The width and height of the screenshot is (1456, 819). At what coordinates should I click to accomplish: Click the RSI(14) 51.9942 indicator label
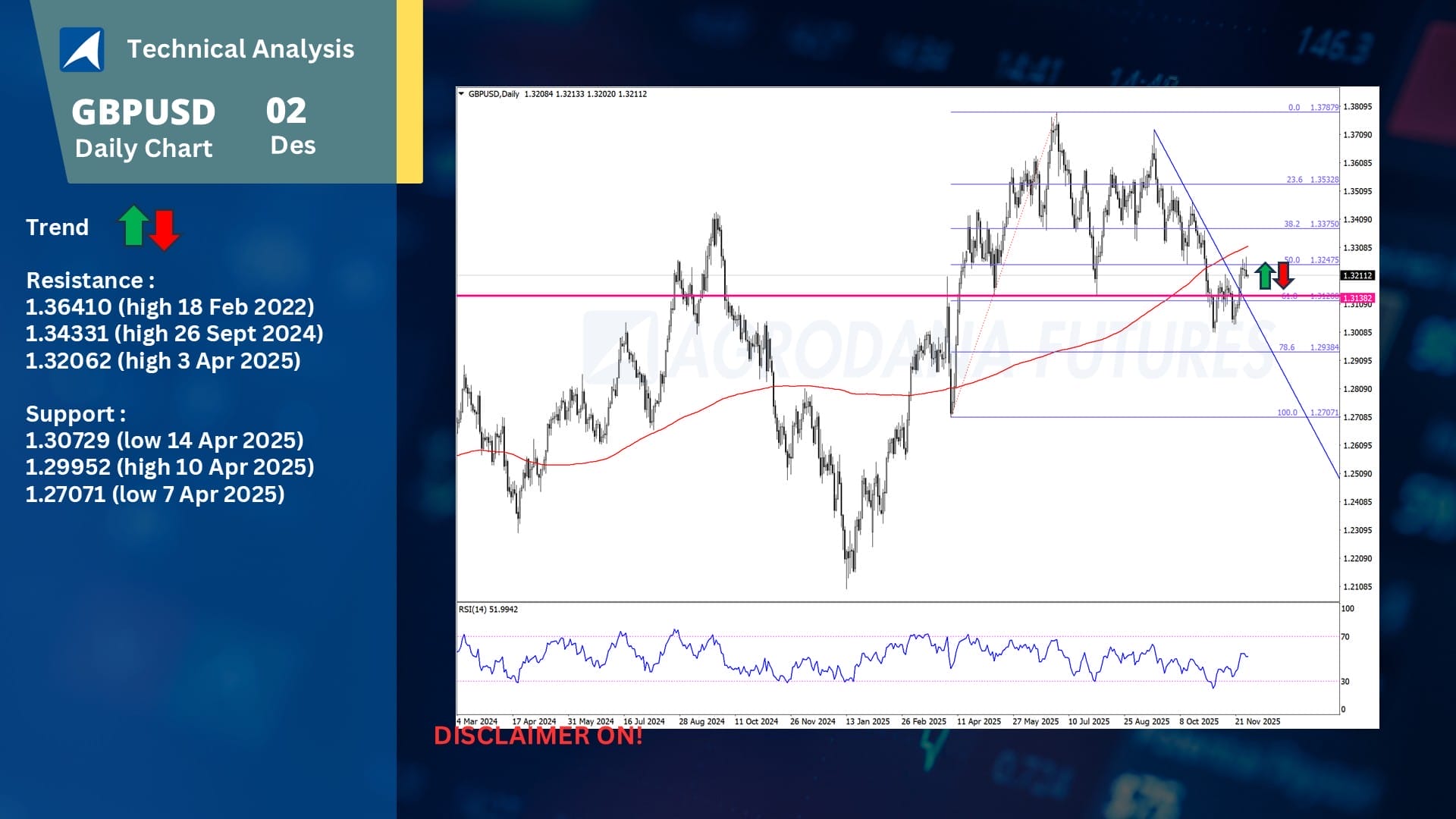(488, 610)
